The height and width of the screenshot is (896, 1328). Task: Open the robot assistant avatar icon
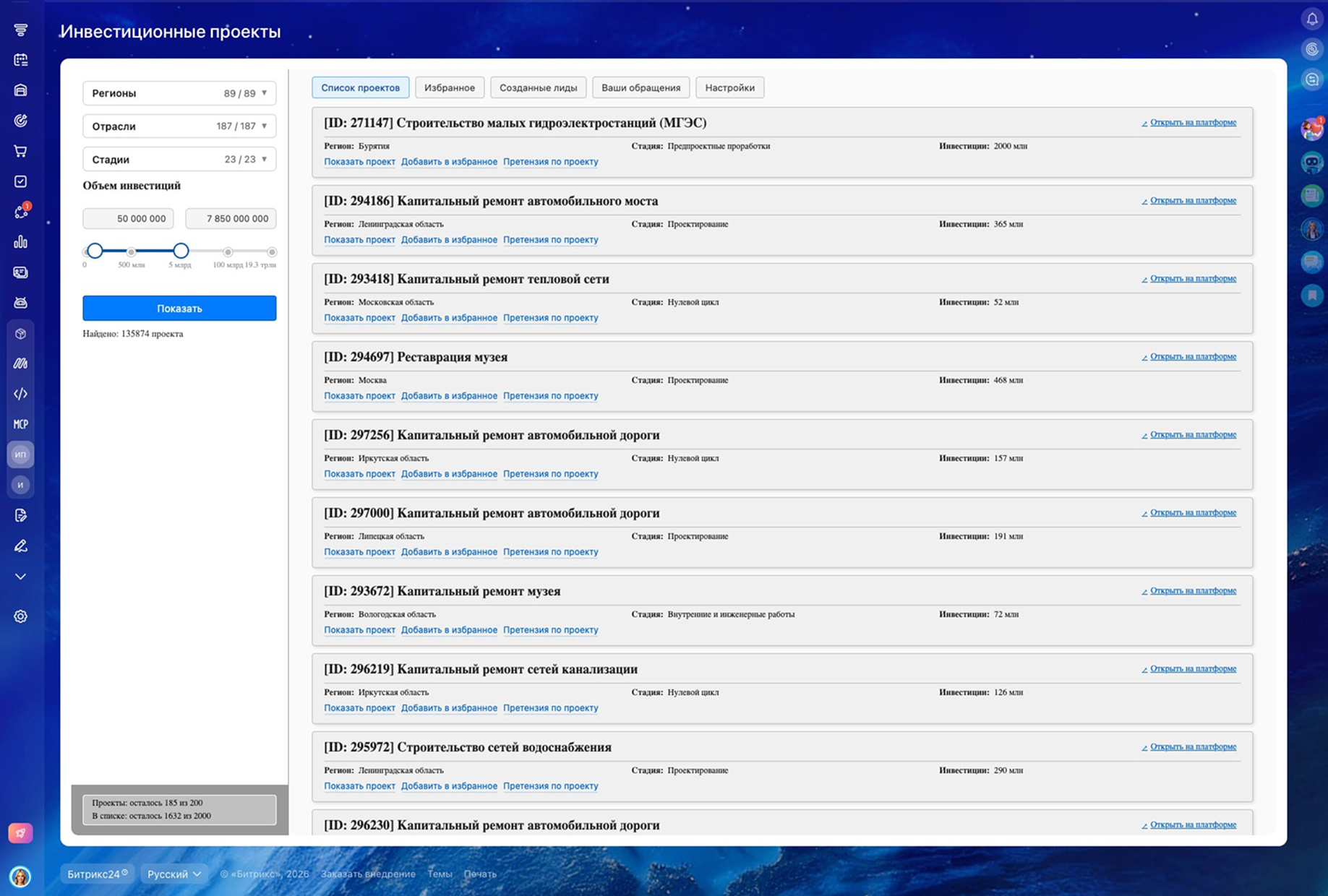pos(1311,163)
